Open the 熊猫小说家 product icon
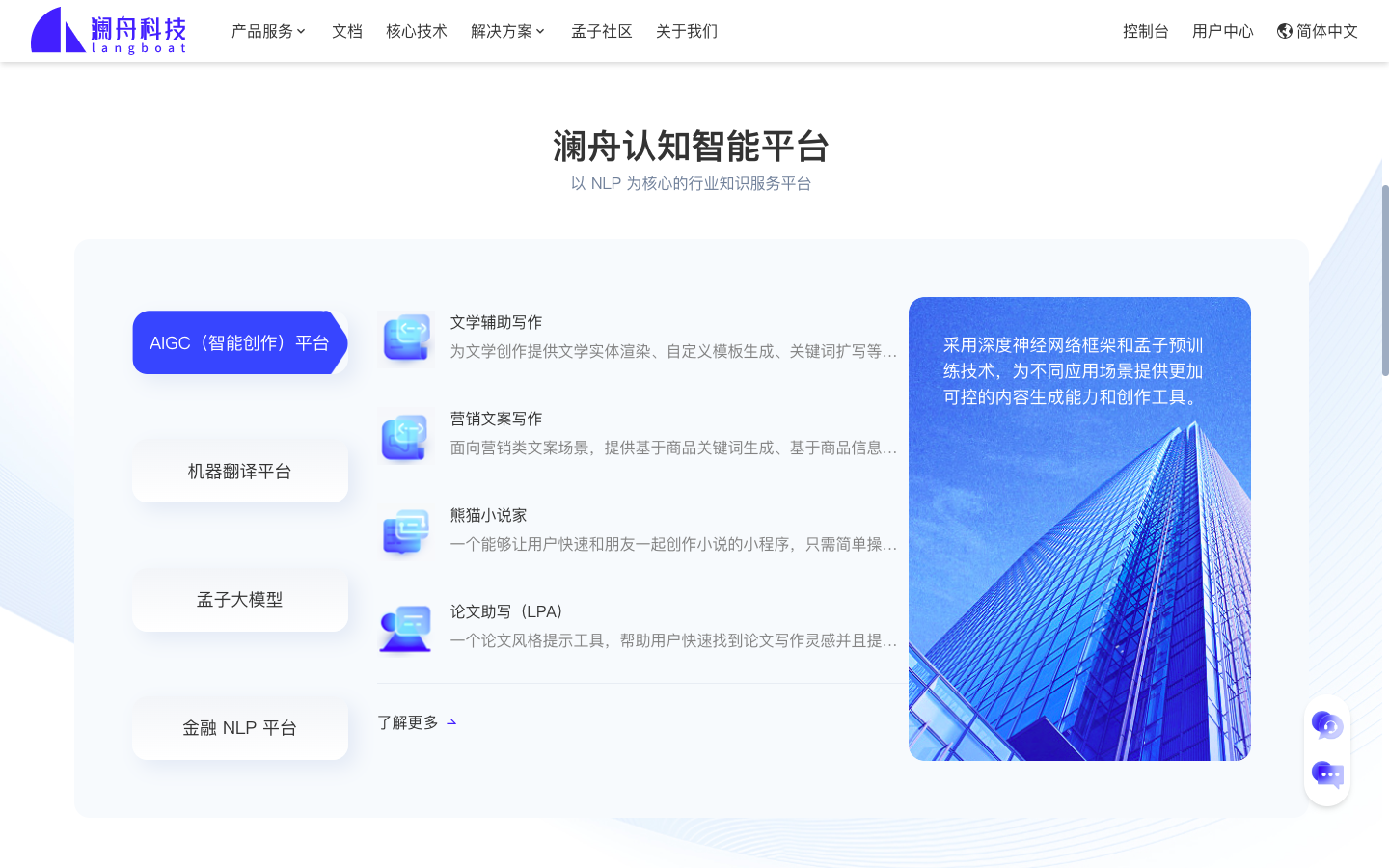The height and width of the screenshot is (868, 1389). click(406, 530)
